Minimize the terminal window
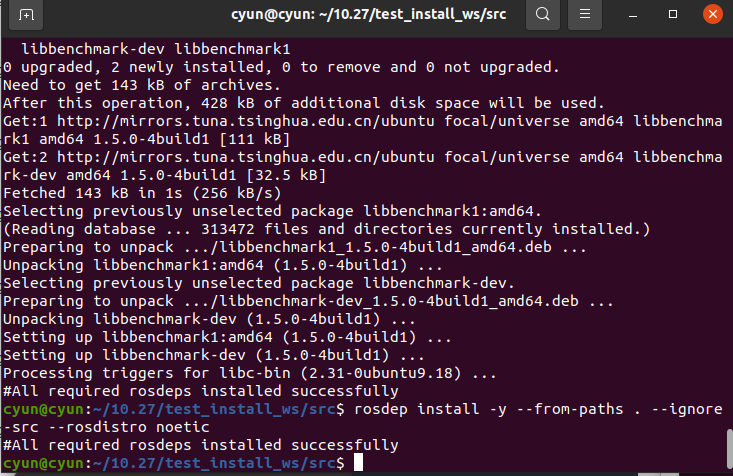This screenshot has height=476, width=733. pos(633,15)
